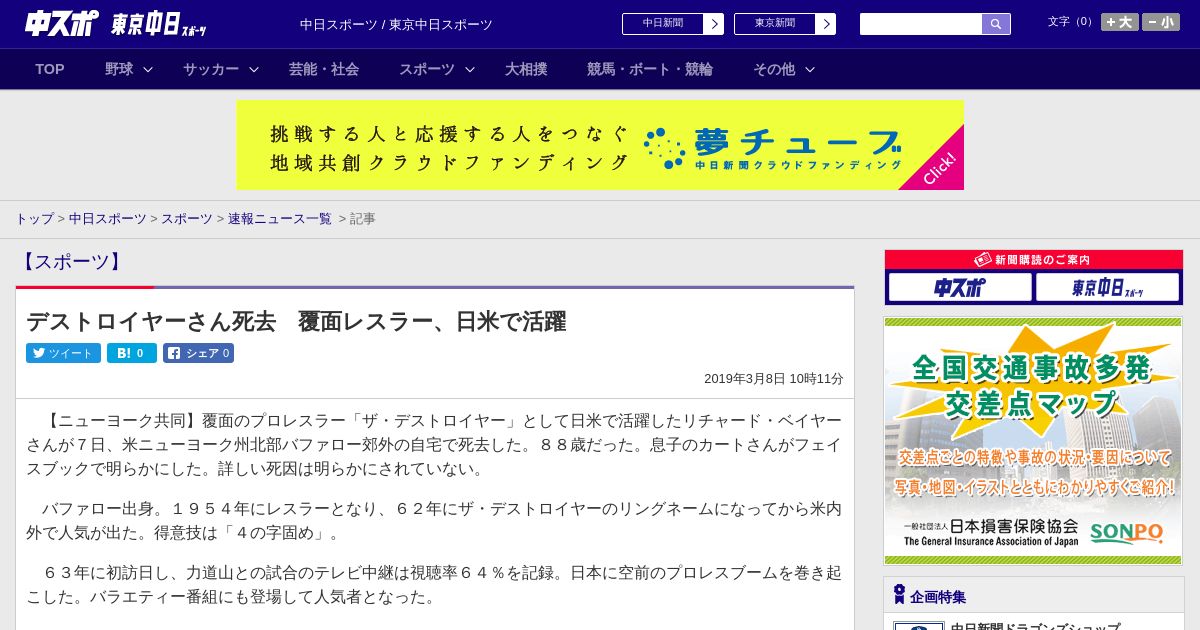The image size is (1200, 630).
Task: Click the 新聞購読のご案内 heading
Action: coord(1033,259)
